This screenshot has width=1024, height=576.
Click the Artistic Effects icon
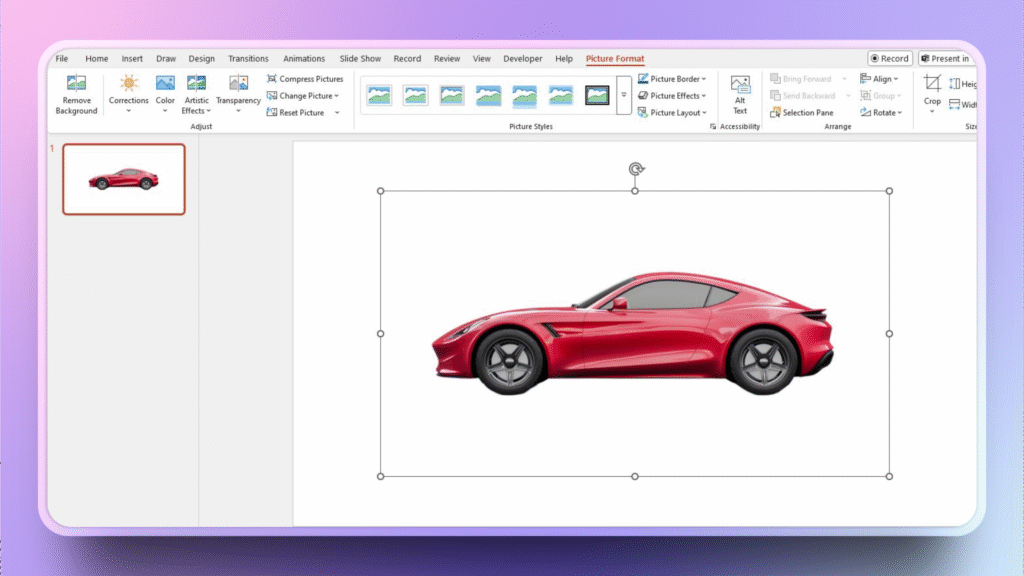click(x=196, y=84)
